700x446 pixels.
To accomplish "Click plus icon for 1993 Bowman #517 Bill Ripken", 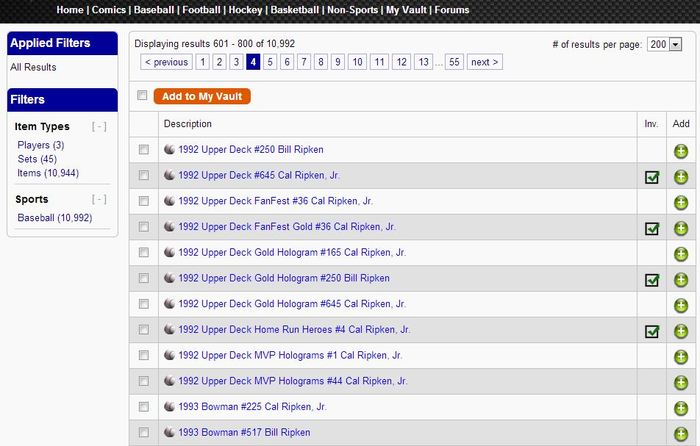I will (681, 434).
